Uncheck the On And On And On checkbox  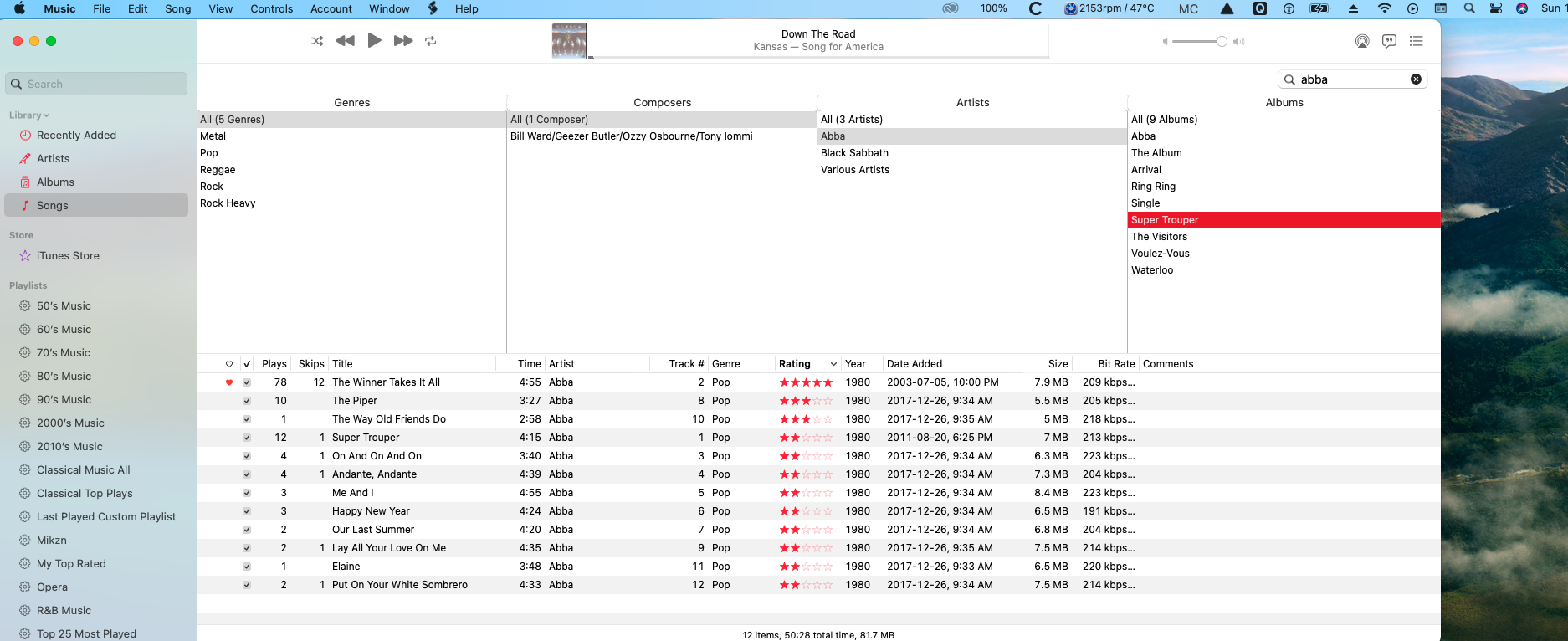pyautogui.click(x=247, y=456)
